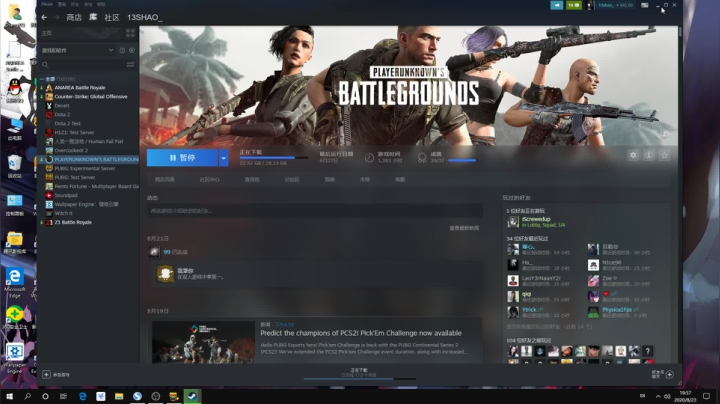Open the 社区 tab

coord(112,17)
